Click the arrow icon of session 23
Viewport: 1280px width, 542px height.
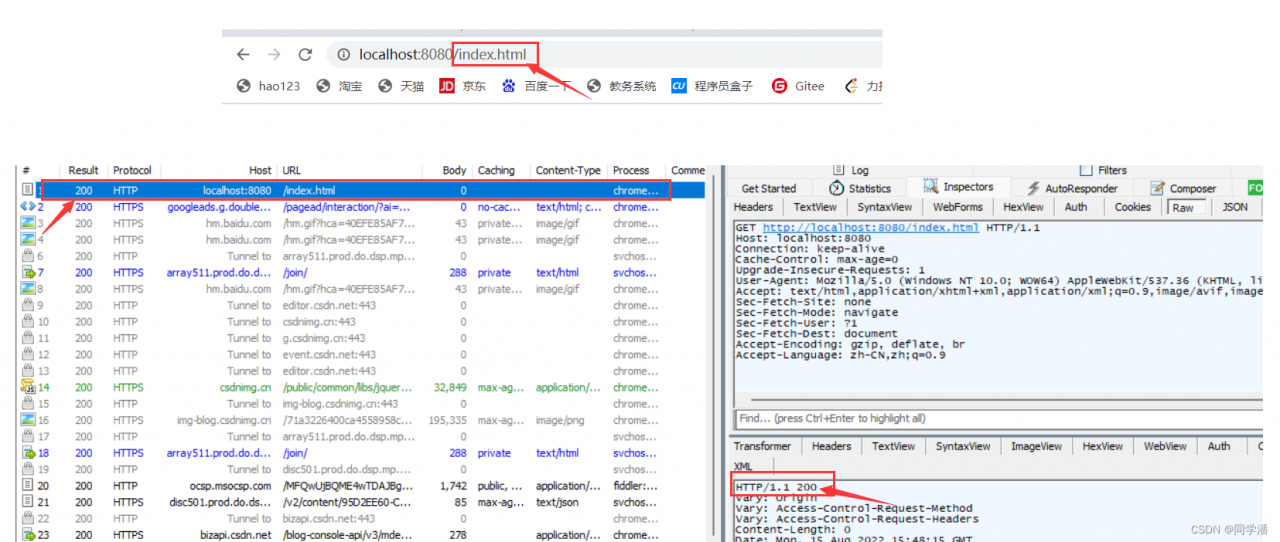coord(28,535)
